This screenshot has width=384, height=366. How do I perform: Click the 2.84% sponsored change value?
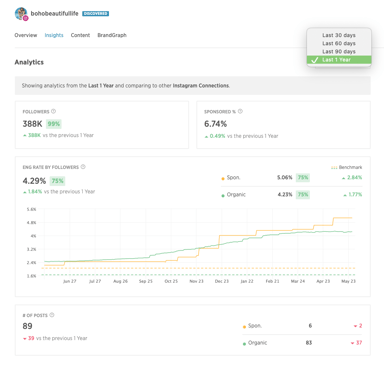click(354, 178)
